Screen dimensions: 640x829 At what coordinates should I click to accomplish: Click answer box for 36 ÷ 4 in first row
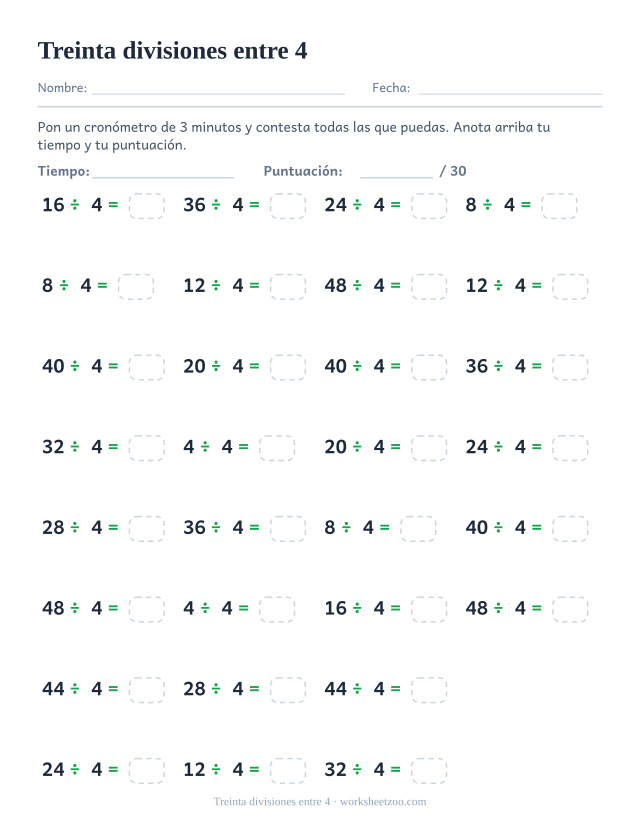pyautogui.click(x=287, y=206)
